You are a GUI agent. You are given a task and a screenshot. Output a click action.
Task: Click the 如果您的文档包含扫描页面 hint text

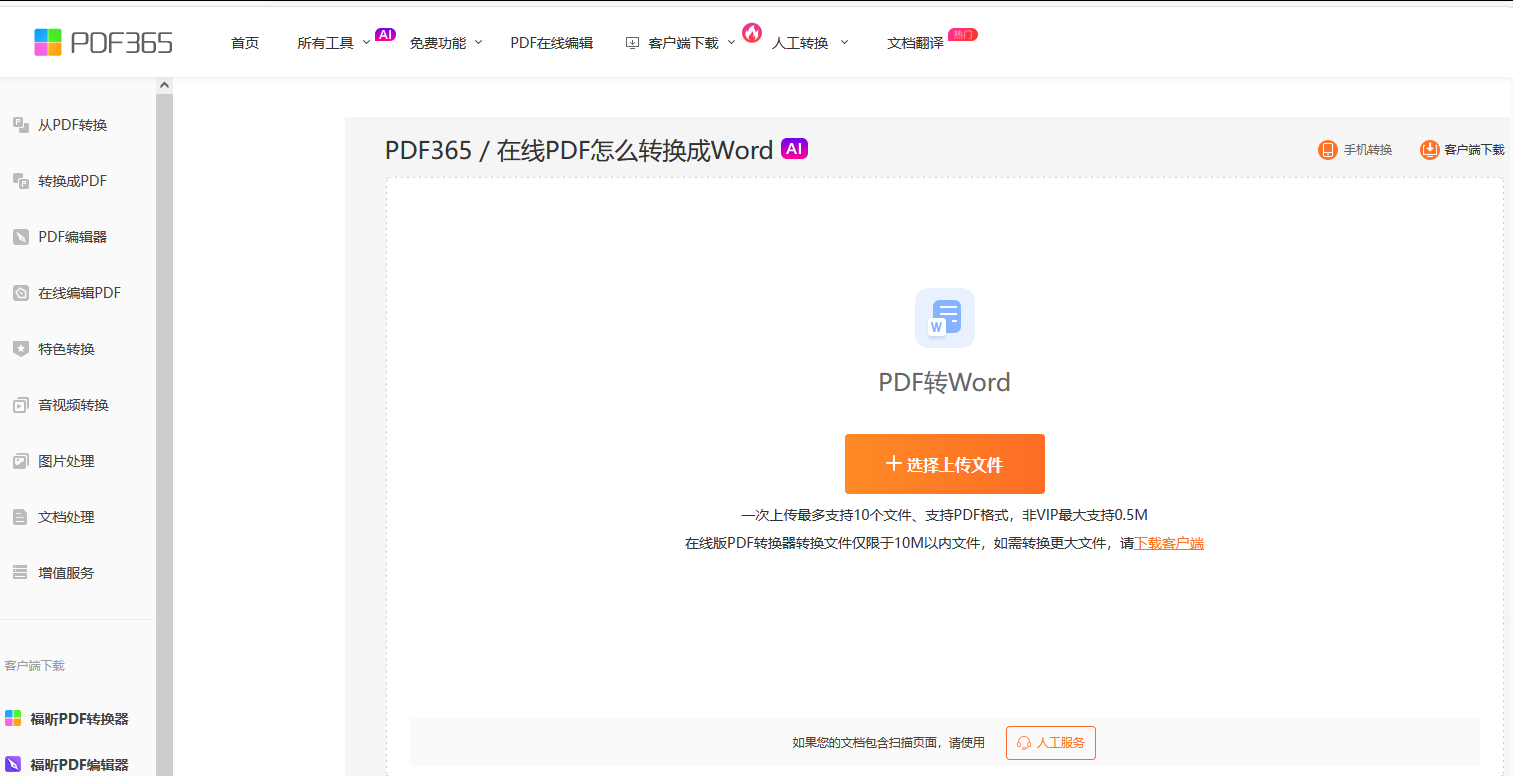click(889, 743)
